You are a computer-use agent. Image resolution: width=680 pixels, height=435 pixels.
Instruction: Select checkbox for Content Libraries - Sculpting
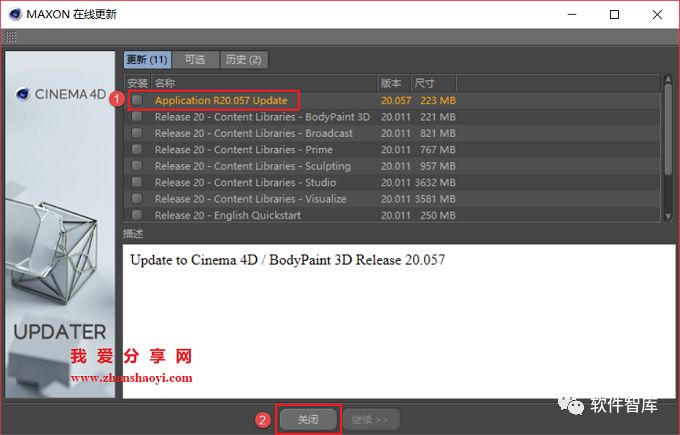coord(137,166)
